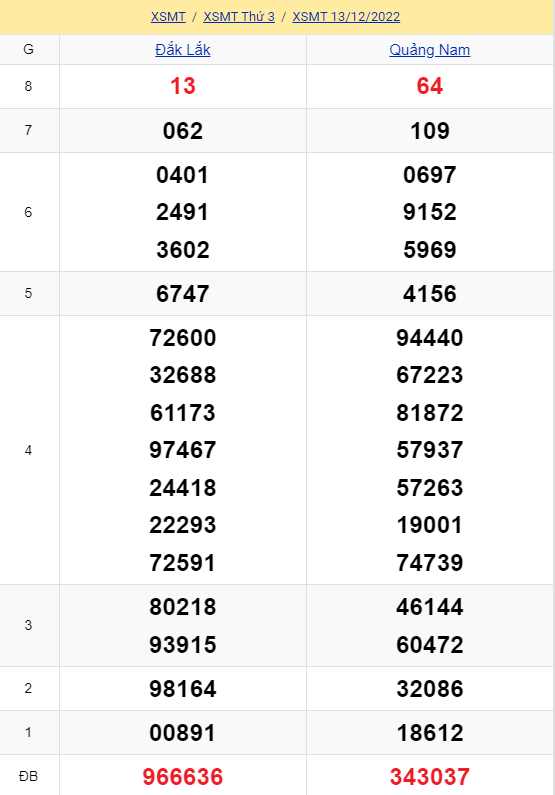Open the XSMT breadcrumb link
Viewport: 555px width, 795px height.
click(168, 17)
